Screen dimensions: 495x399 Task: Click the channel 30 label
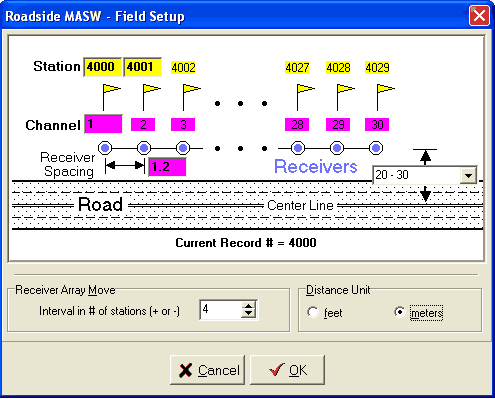tap(377, 125)
